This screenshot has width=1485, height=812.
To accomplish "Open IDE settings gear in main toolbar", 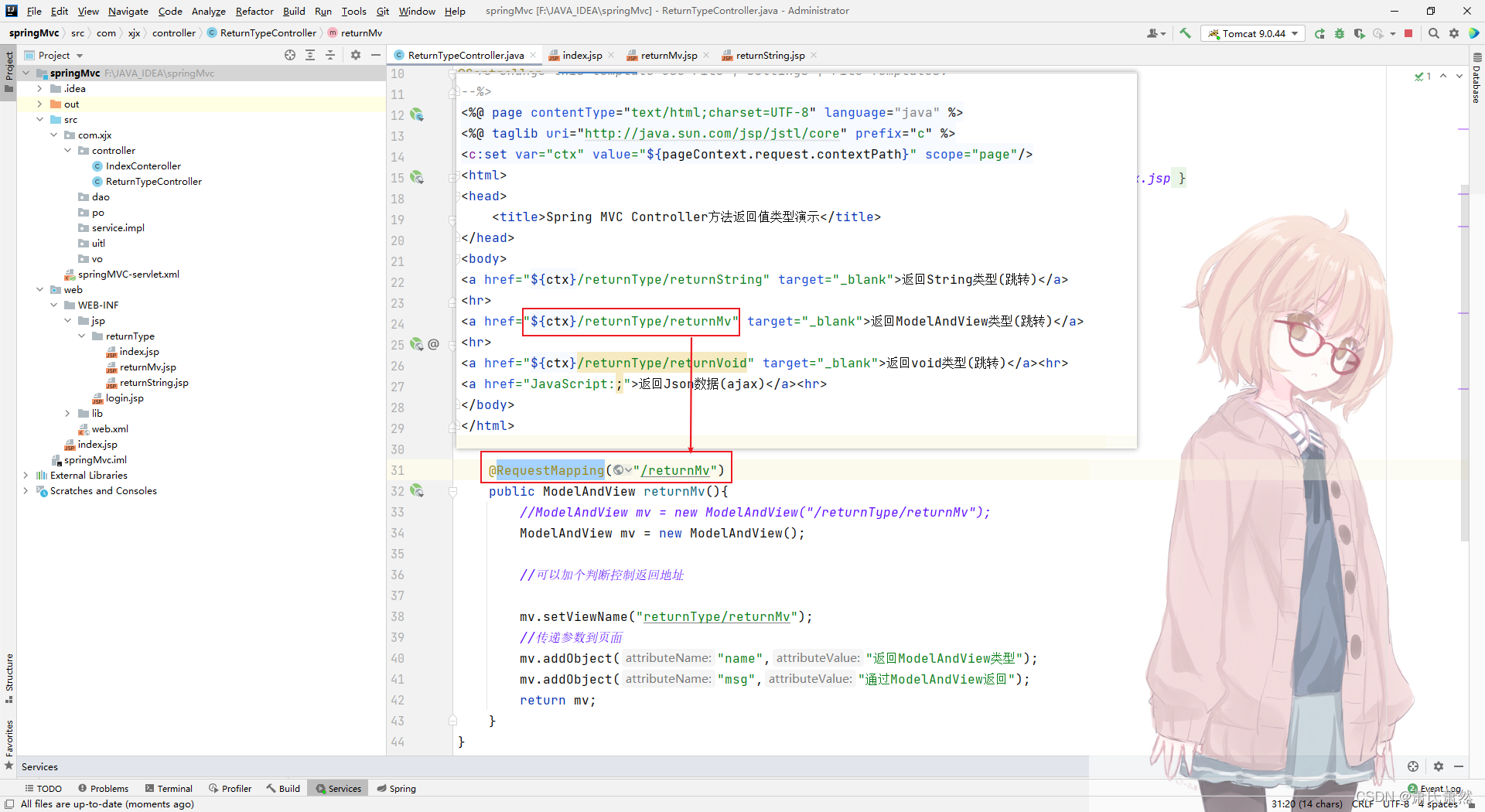I will click(1454, 33).
